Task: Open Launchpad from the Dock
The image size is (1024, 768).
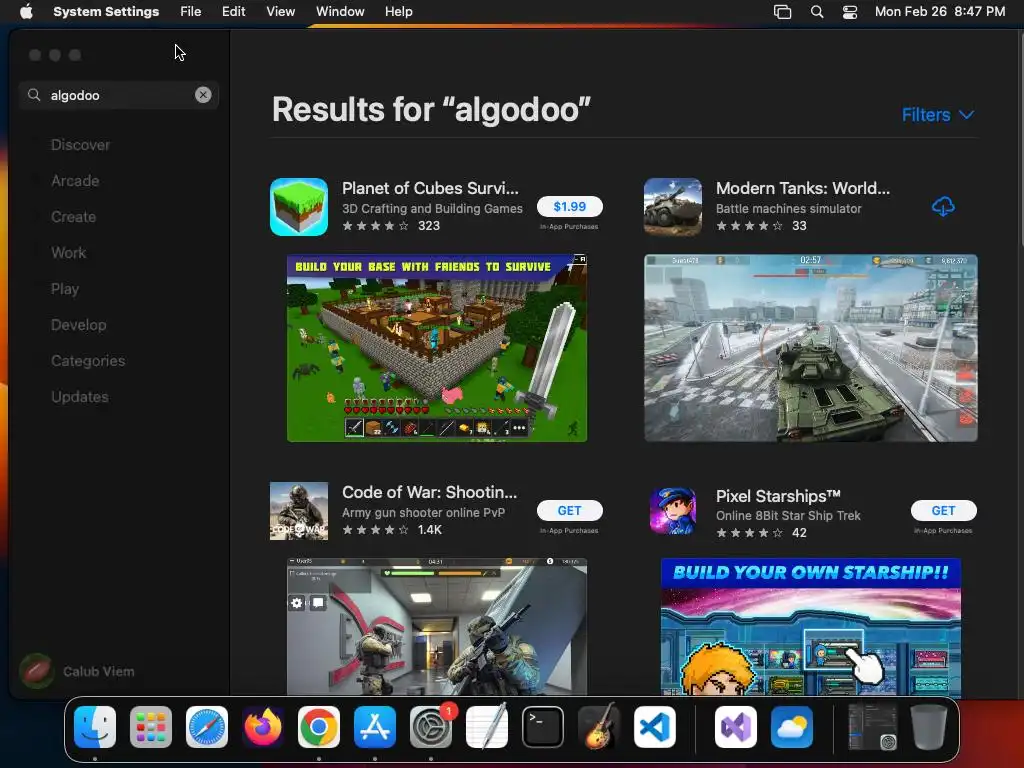Action: pos(151,727)
